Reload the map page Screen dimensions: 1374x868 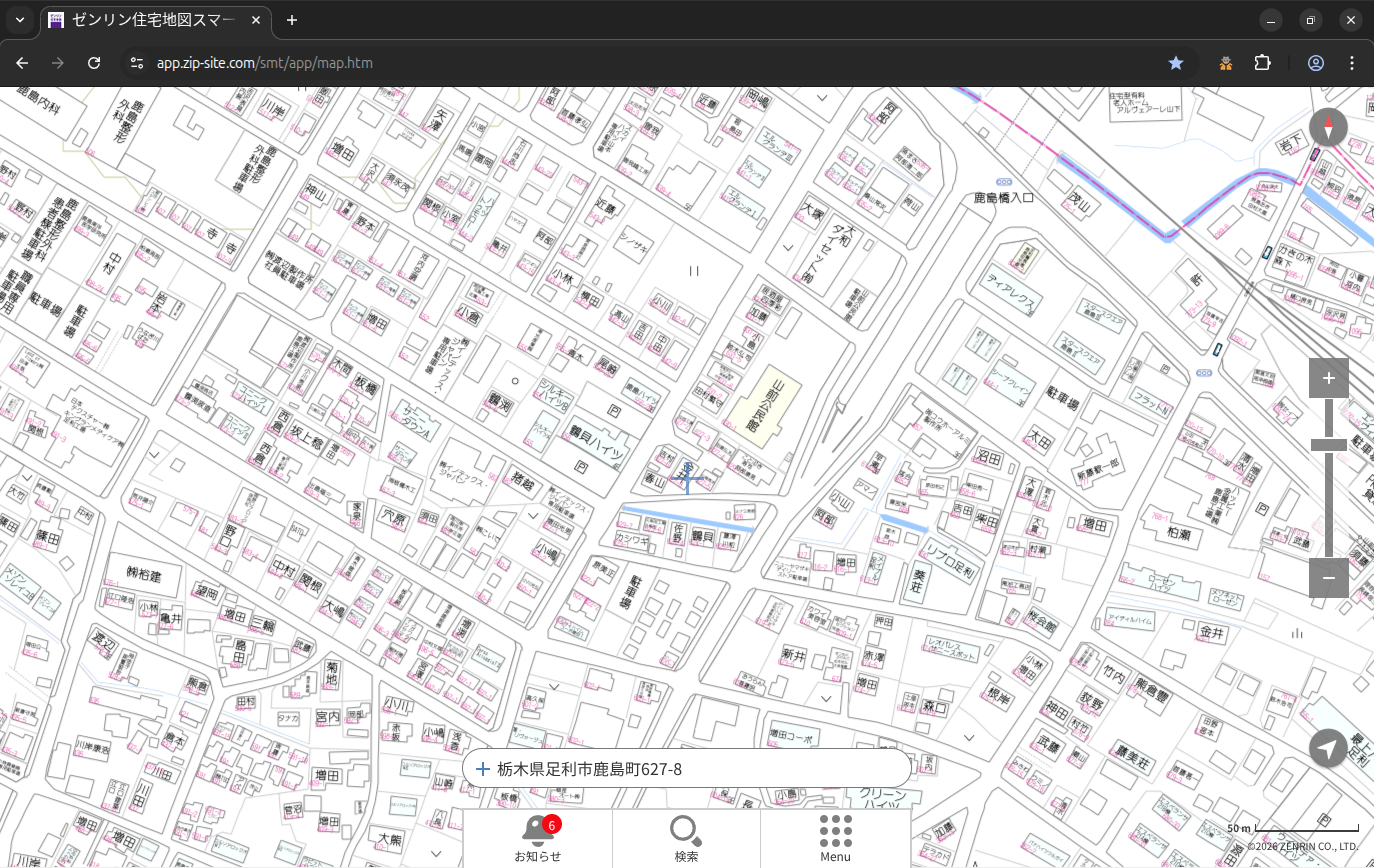(94, 63)
